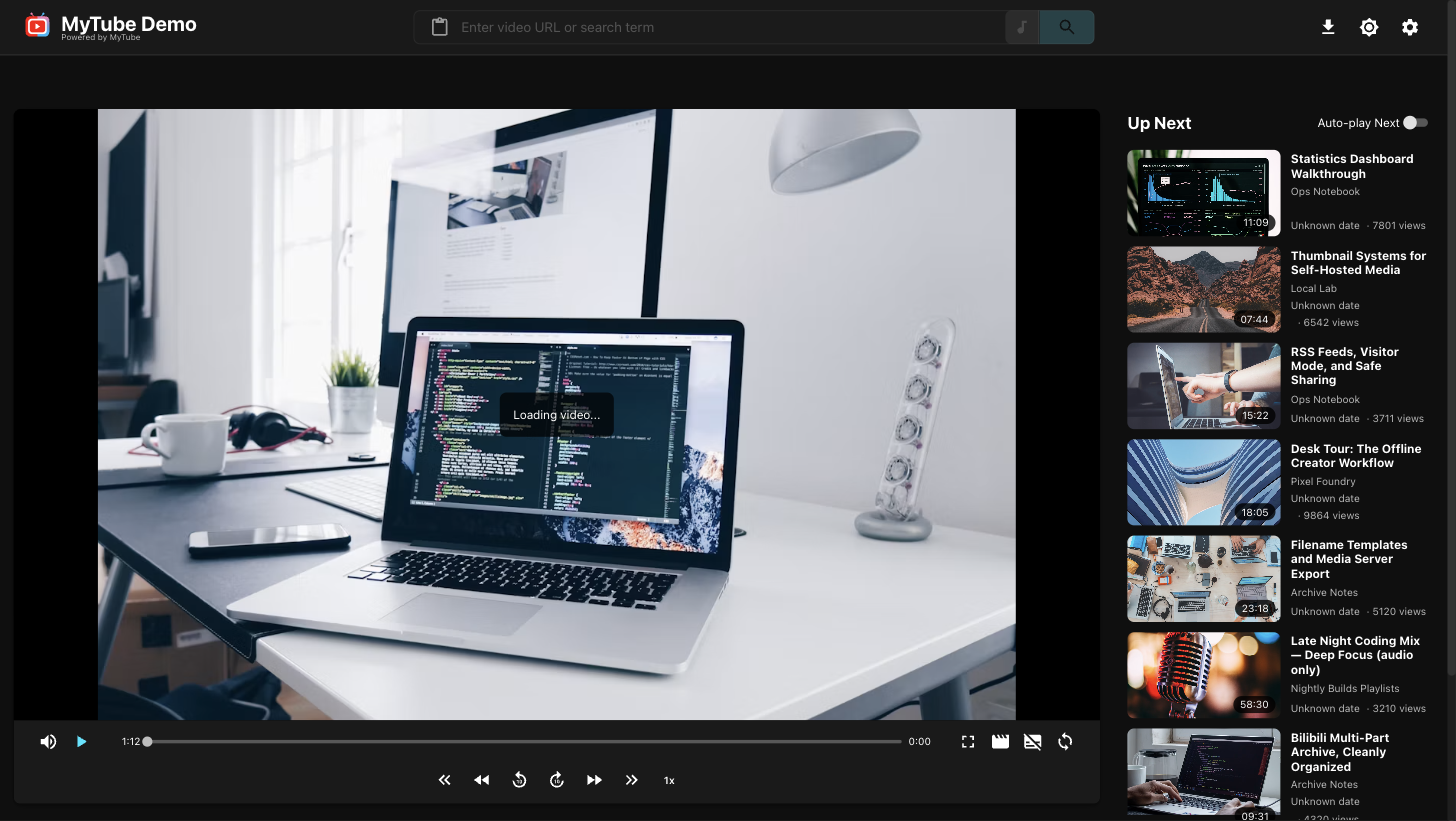
Task: Replay 10 seconds backward
Action: point(519,780)
